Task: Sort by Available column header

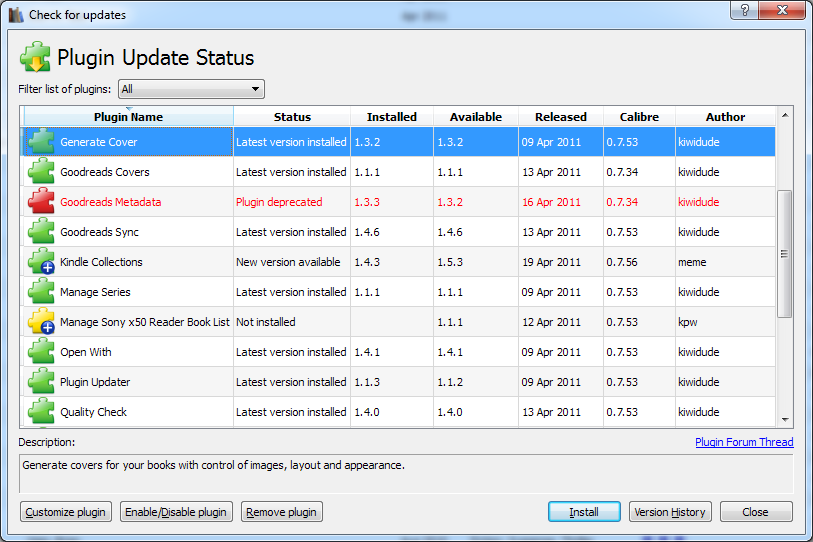Action: pyautogui.click(x=476, y=117)
